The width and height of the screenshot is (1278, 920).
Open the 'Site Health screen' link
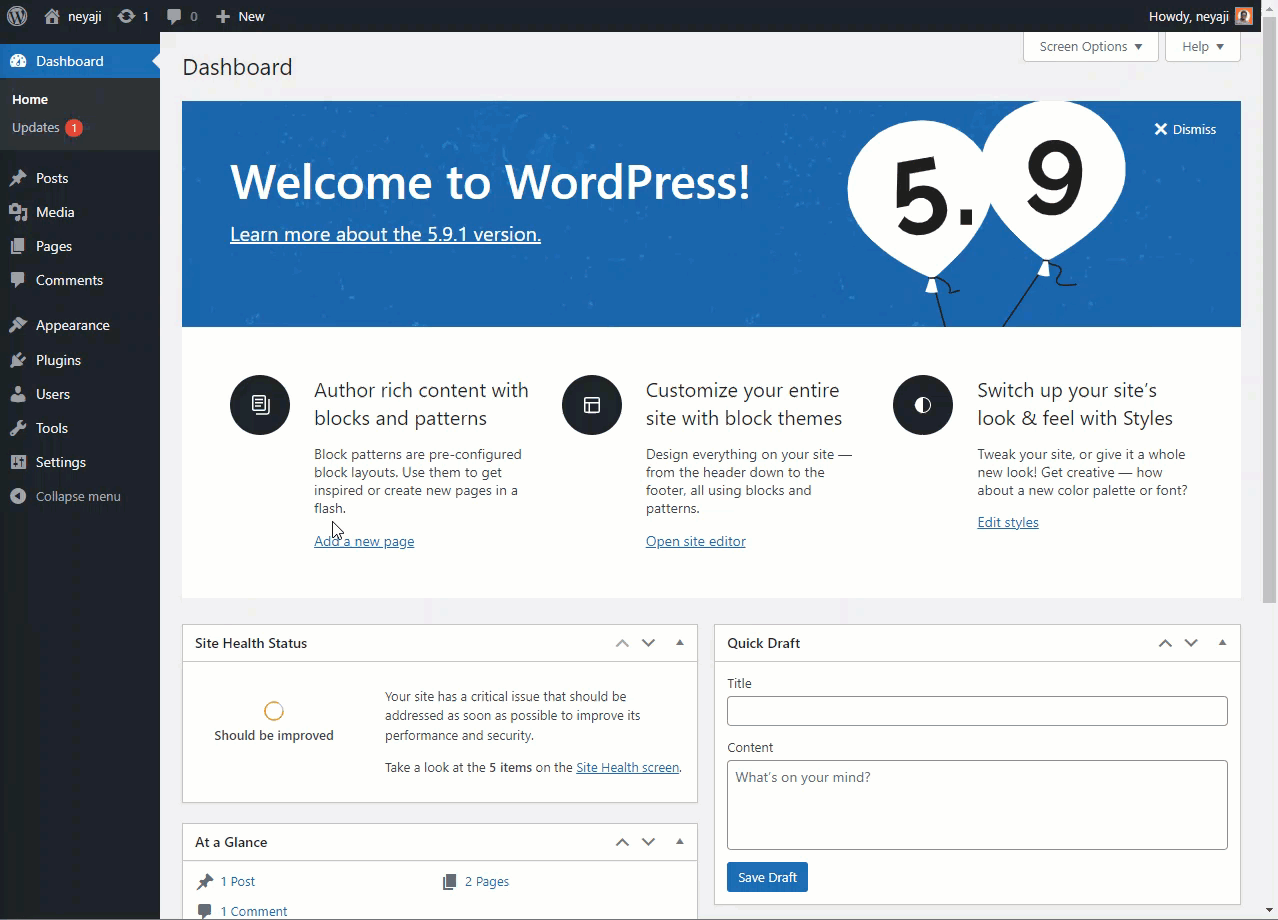pyautogui.click(x=628, y=767)
